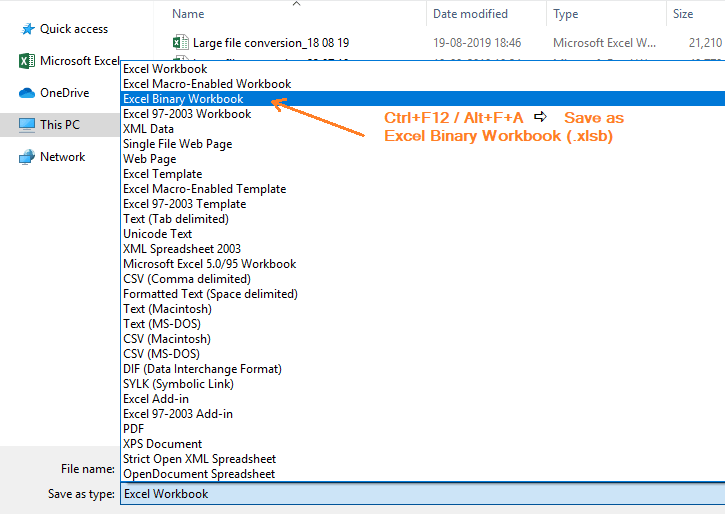Select Text (Tab delimited) format

[x=423, y=219]
